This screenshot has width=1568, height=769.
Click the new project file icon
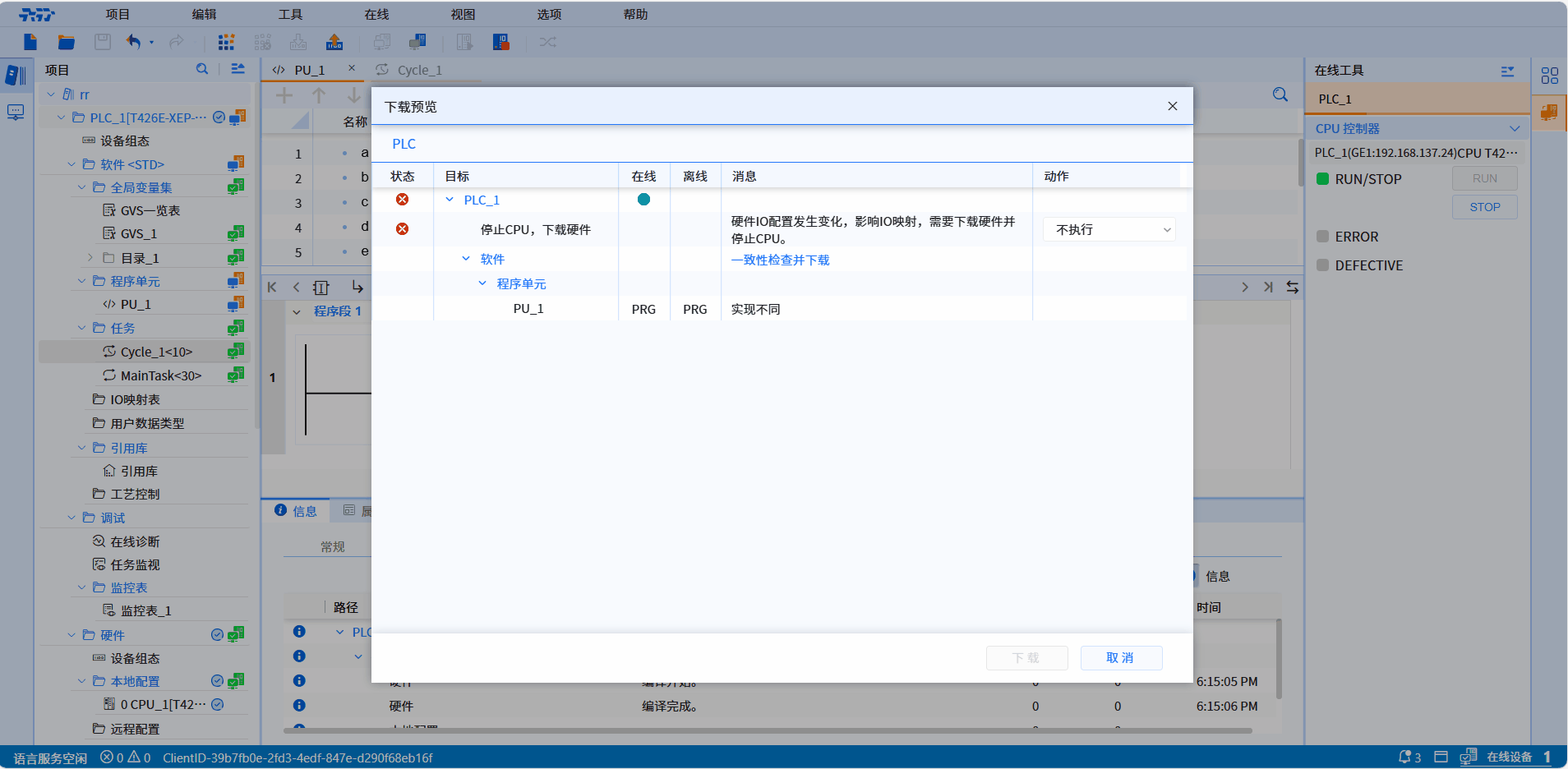point(30,42)
